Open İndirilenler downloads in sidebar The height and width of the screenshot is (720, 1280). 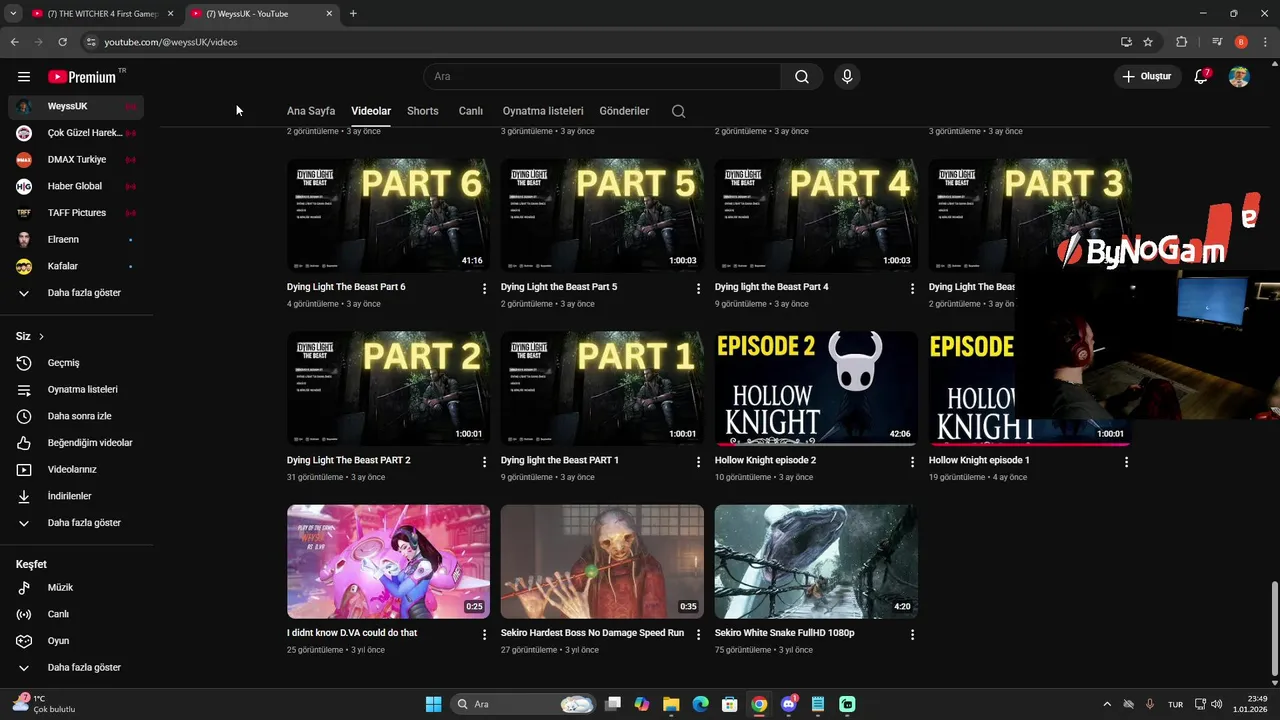point(76,496)
